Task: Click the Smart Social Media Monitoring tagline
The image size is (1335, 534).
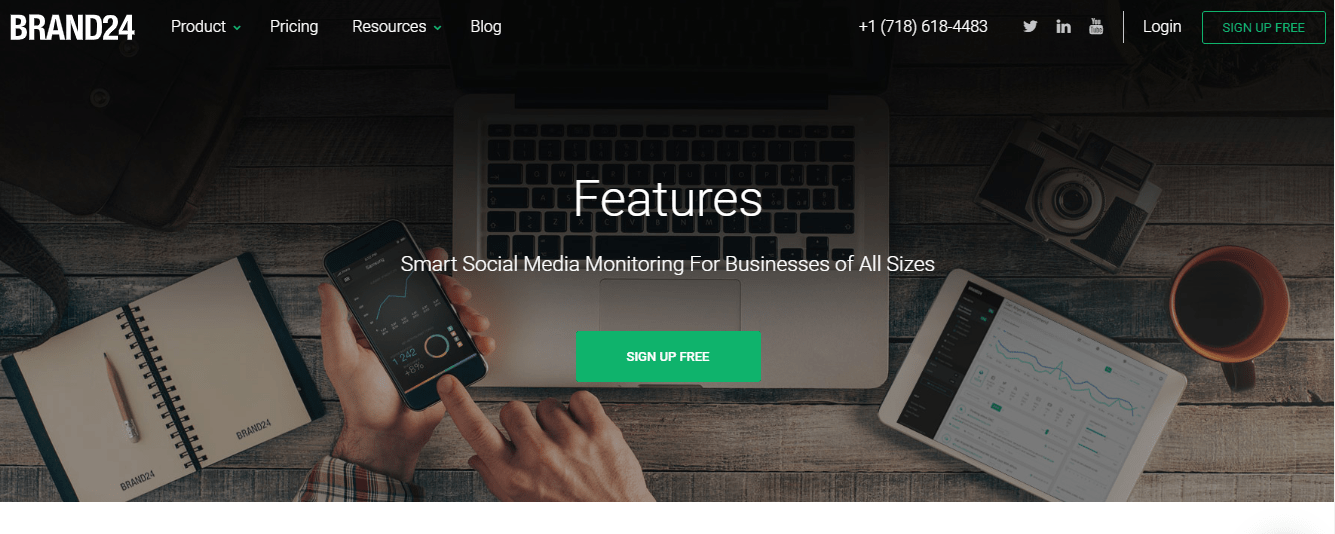Action: 668,264
